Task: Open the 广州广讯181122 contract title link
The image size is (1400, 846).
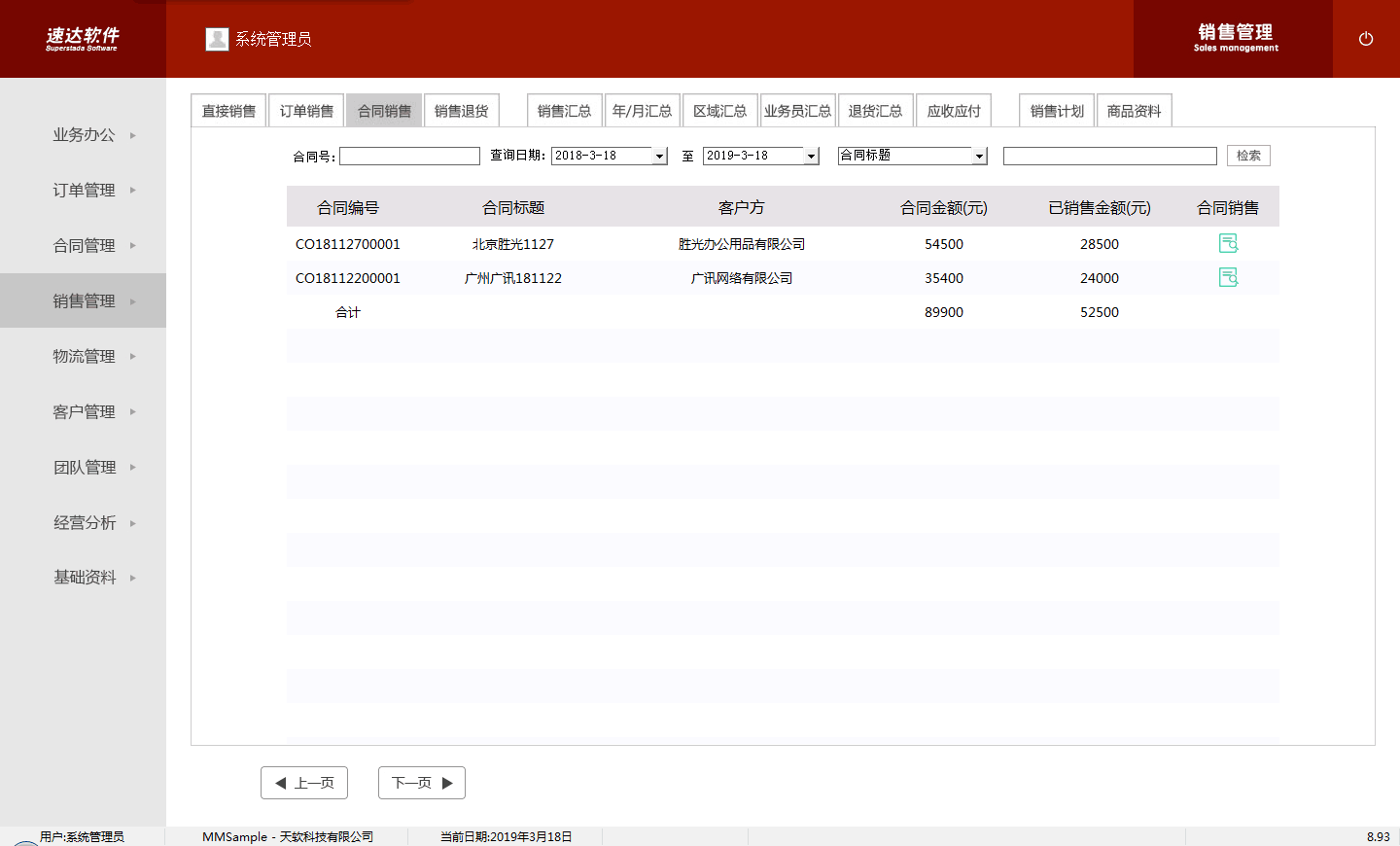Action: coord(512,278)
